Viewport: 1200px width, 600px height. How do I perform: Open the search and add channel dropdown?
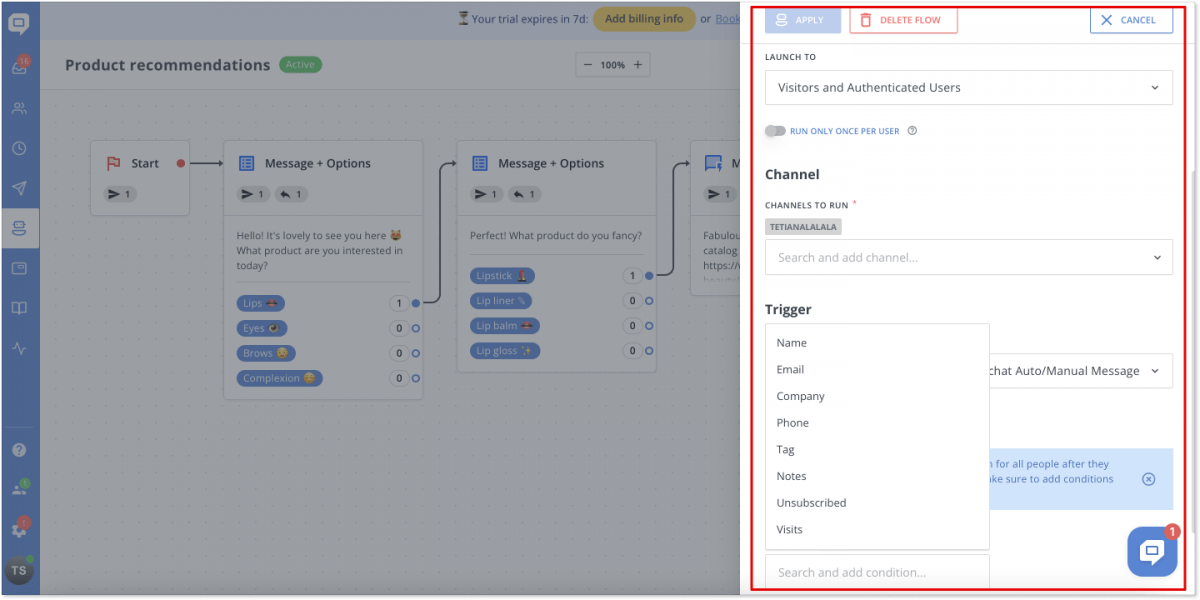click(x=967, y=257)
